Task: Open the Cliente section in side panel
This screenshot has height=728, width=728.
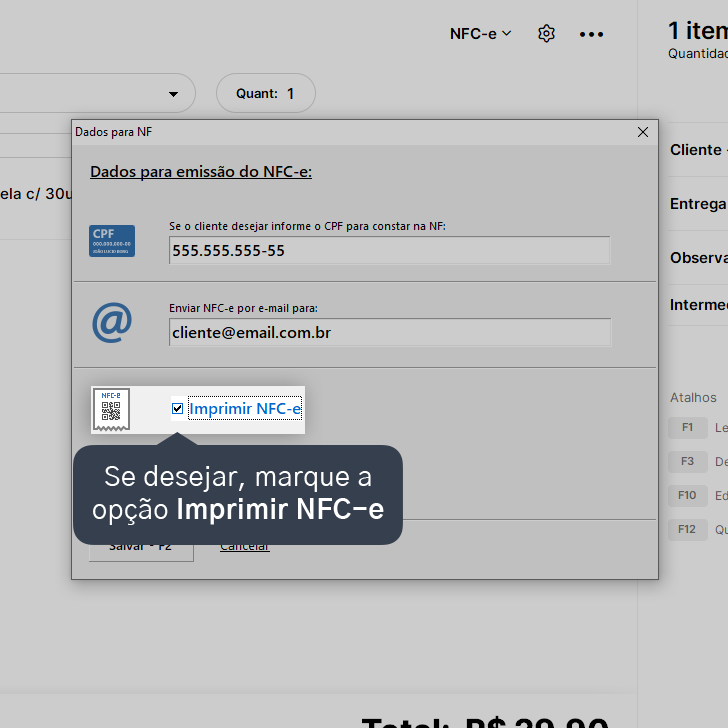Action: [698, 150]
